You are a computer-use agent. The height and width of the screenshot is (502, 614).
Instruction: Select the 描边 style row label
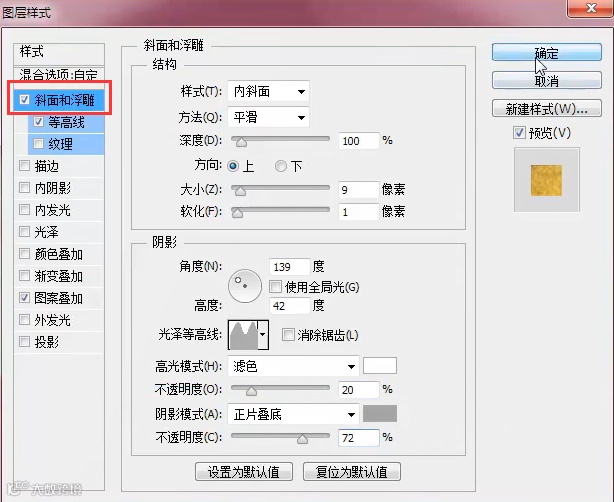(x=47, y=166)
